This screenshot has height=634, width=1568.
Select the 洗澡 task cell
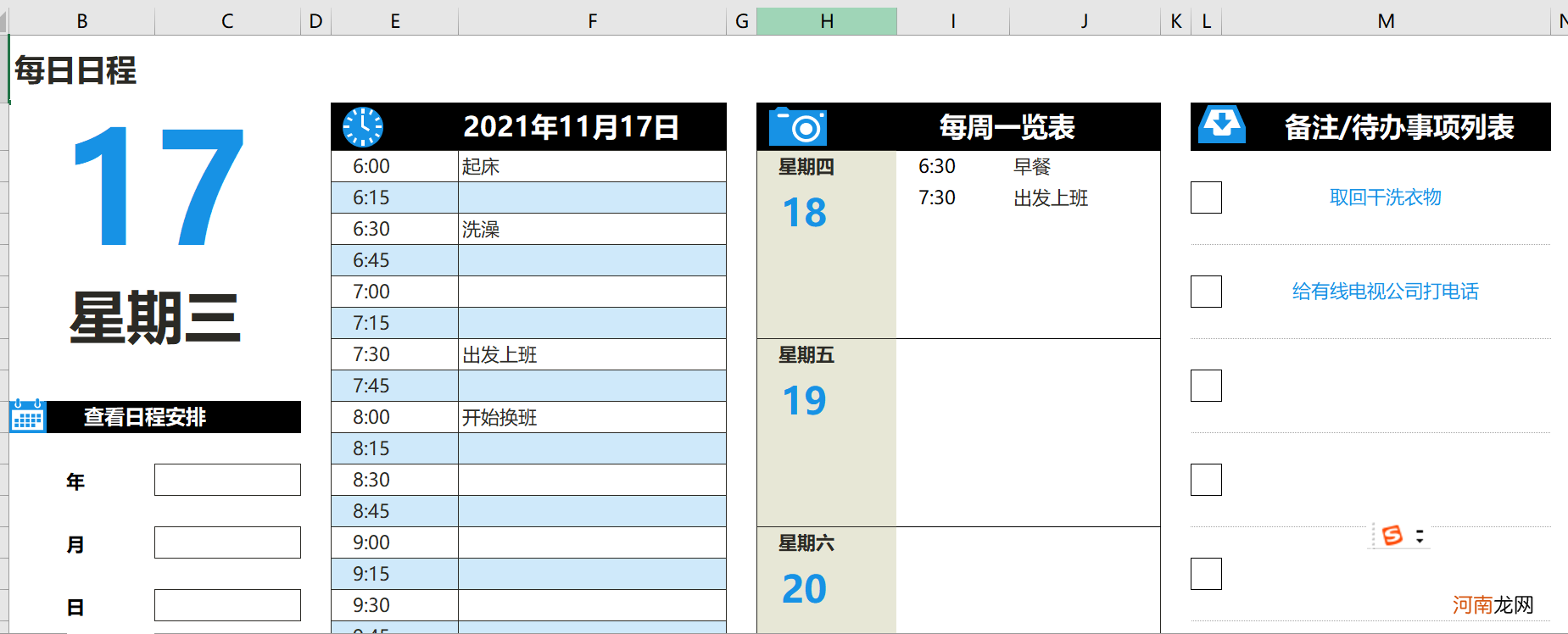tap(593, 229)
